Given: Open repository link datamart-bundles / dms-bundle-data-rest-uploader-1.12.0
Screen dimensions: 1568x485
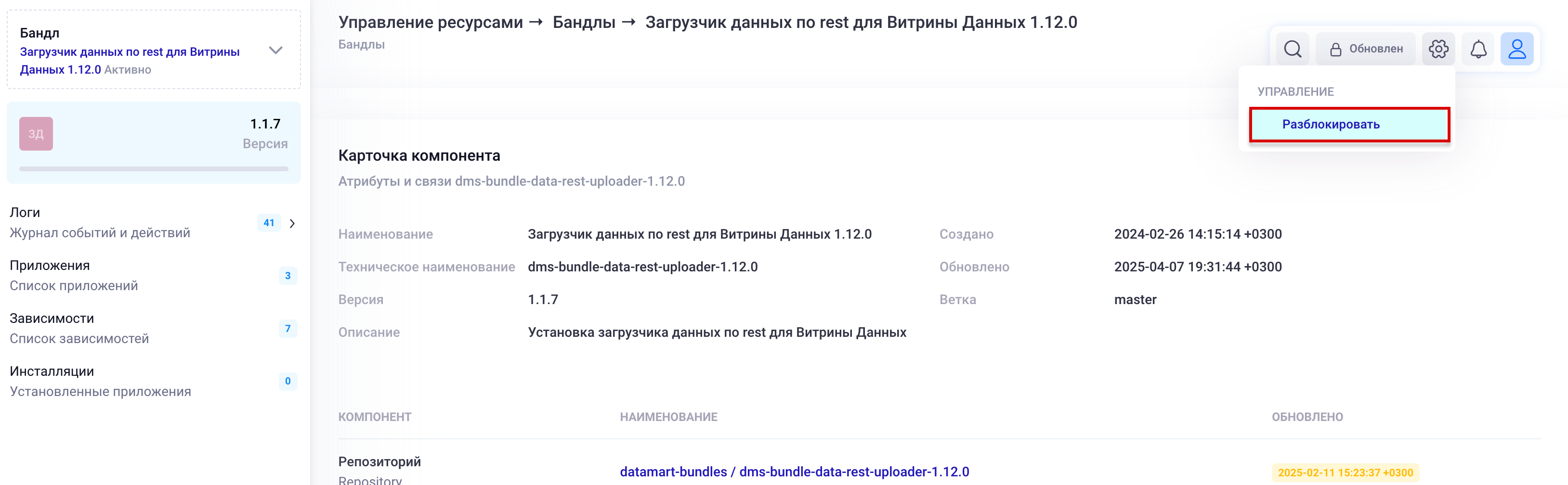Looking at the screenshot, I should [x=794, y=471].
